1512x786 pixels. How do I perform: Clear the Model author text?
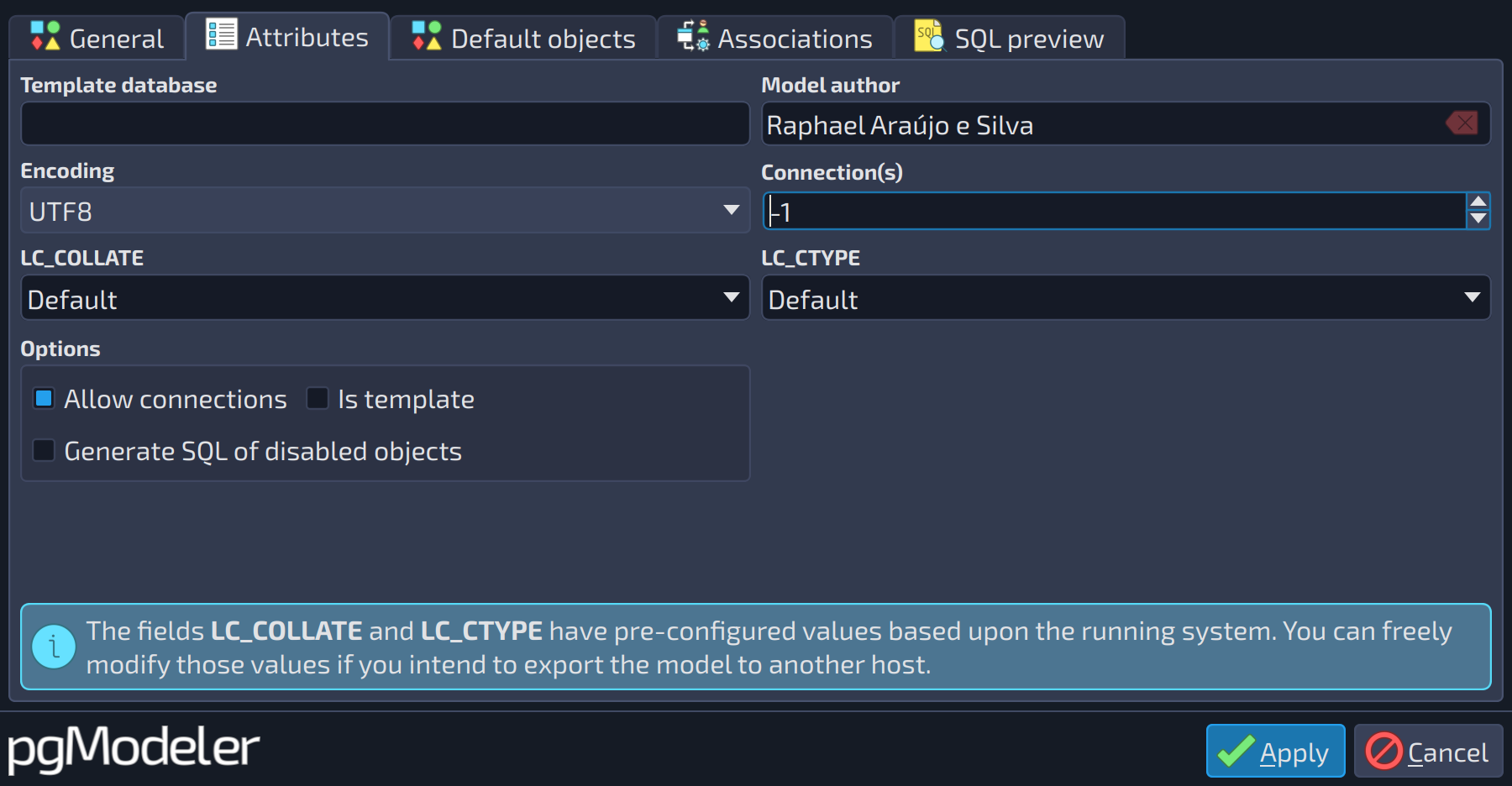(x=1462, y=123)
